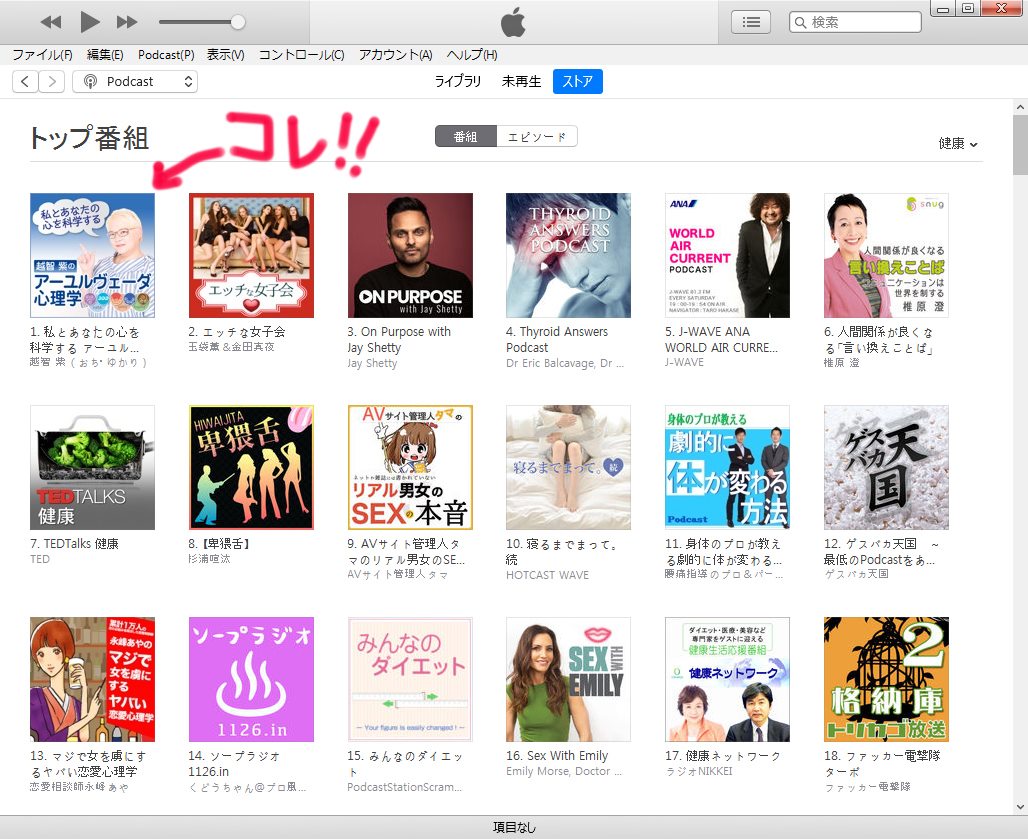The image size is (1028, 839).
Task: Click the Apple logo in the header
Action: (x=513, y=22)
